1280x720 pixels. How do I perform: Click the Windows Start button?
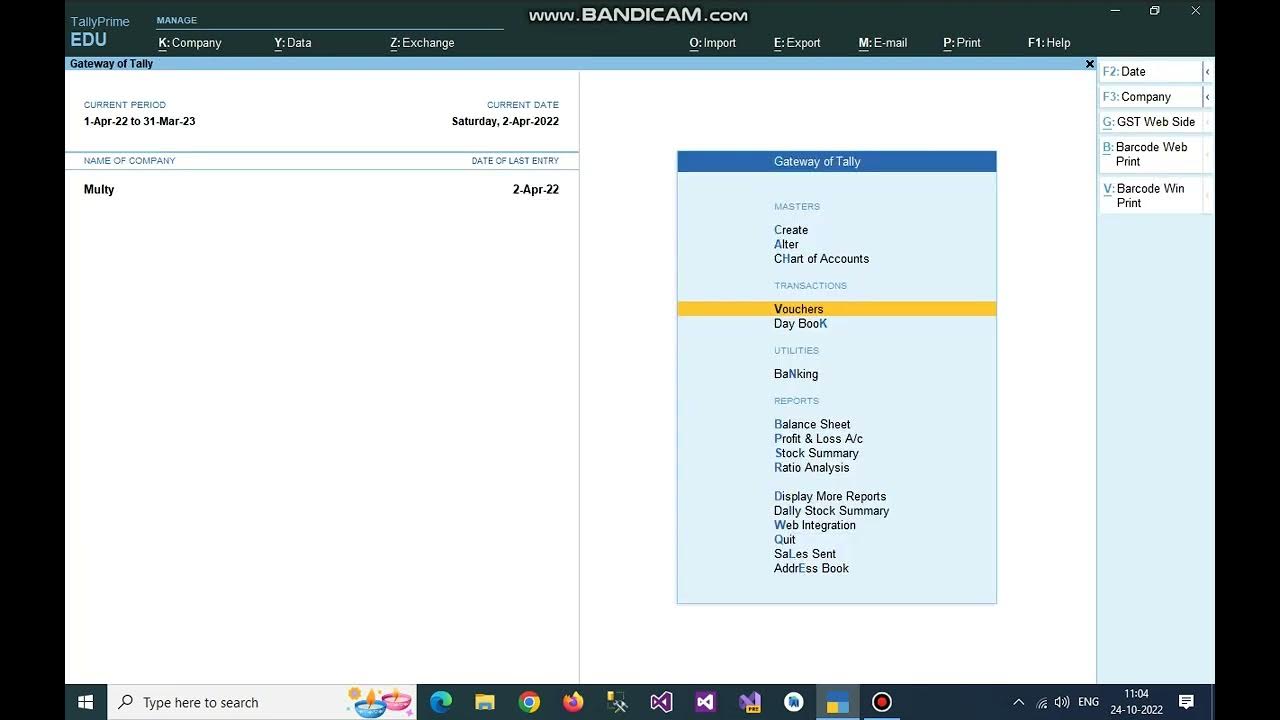[x=86, y=702]
